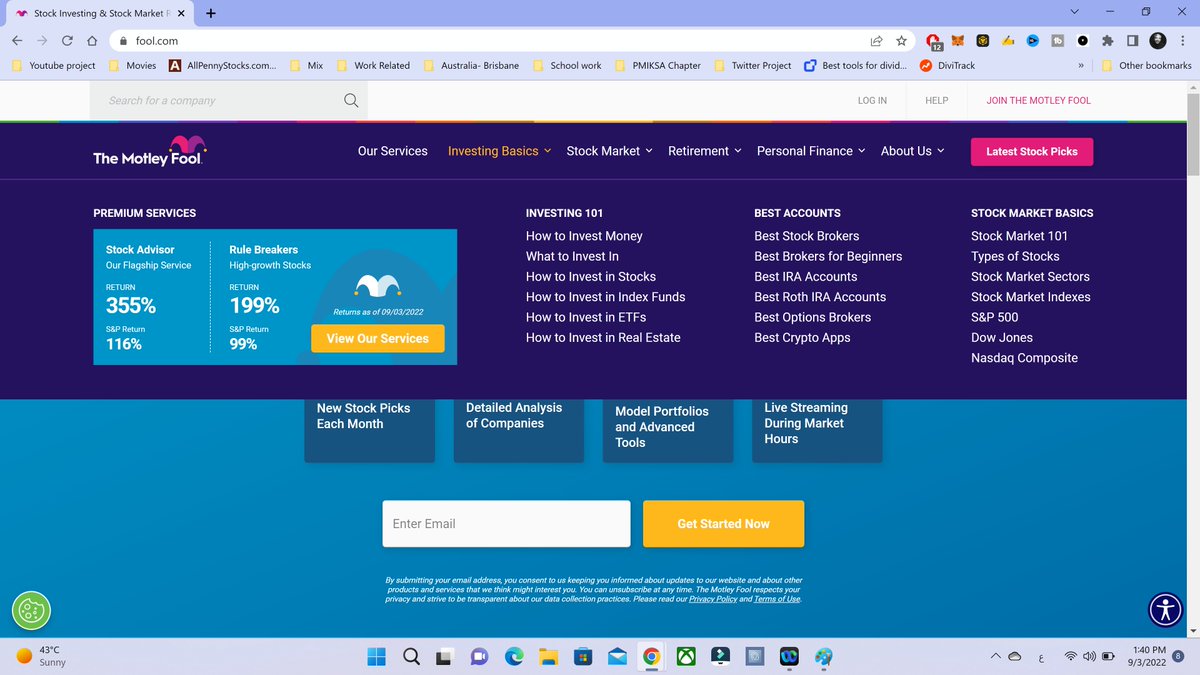This screenshot has height=675, width=1200.
Task: Open the Xbox app in taskbar
Action: [x=686, y=657]
